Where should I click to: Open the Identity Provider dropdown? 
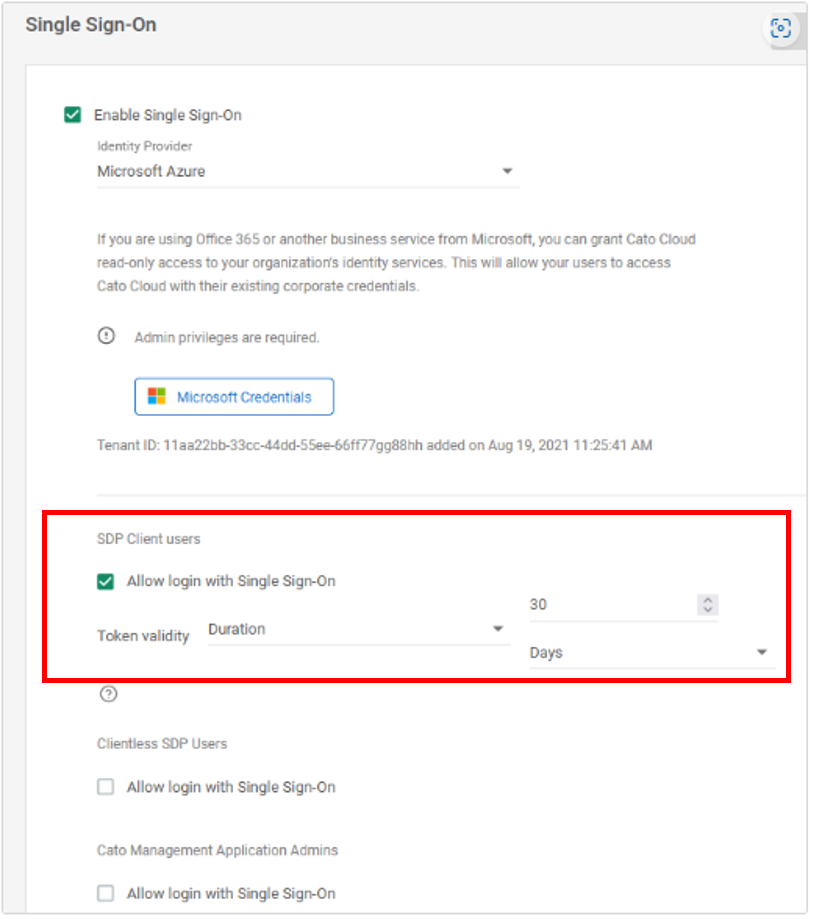308,172
